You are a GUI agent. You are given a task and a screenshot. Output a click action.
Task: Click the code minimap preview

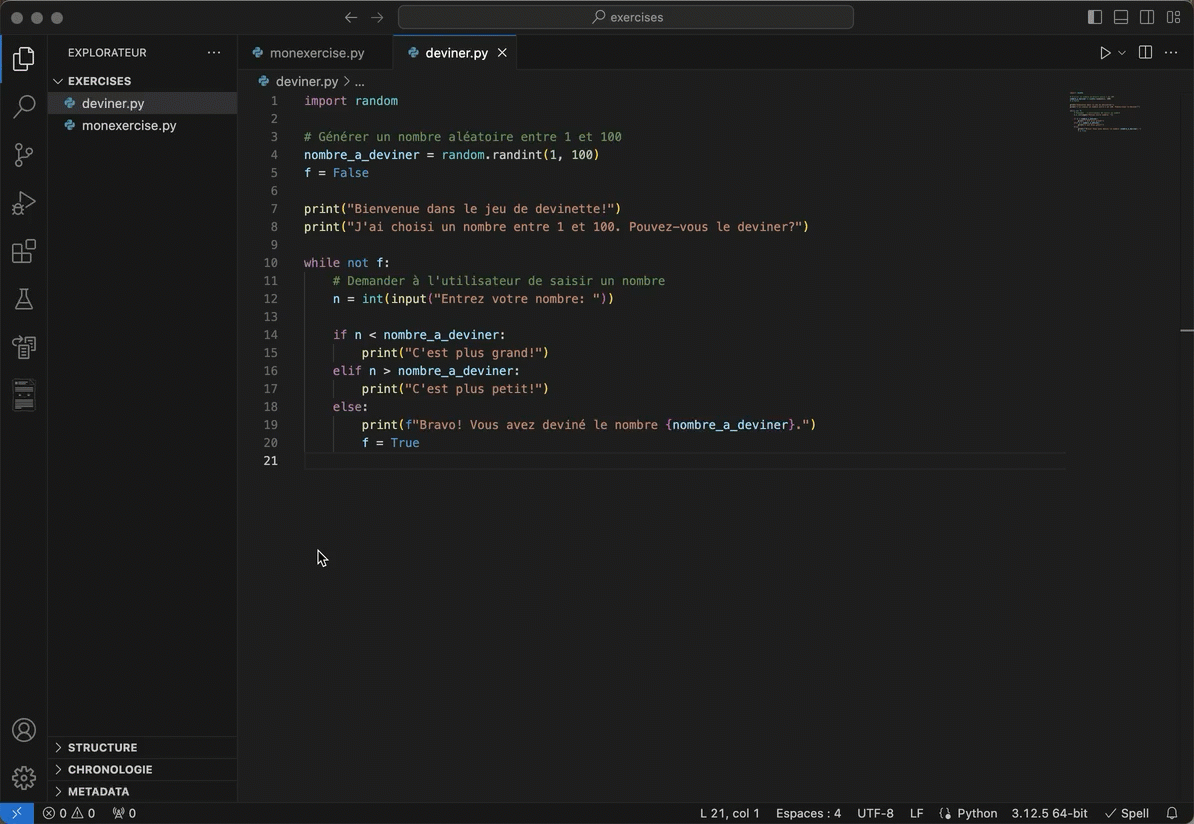pos(1104,111)
